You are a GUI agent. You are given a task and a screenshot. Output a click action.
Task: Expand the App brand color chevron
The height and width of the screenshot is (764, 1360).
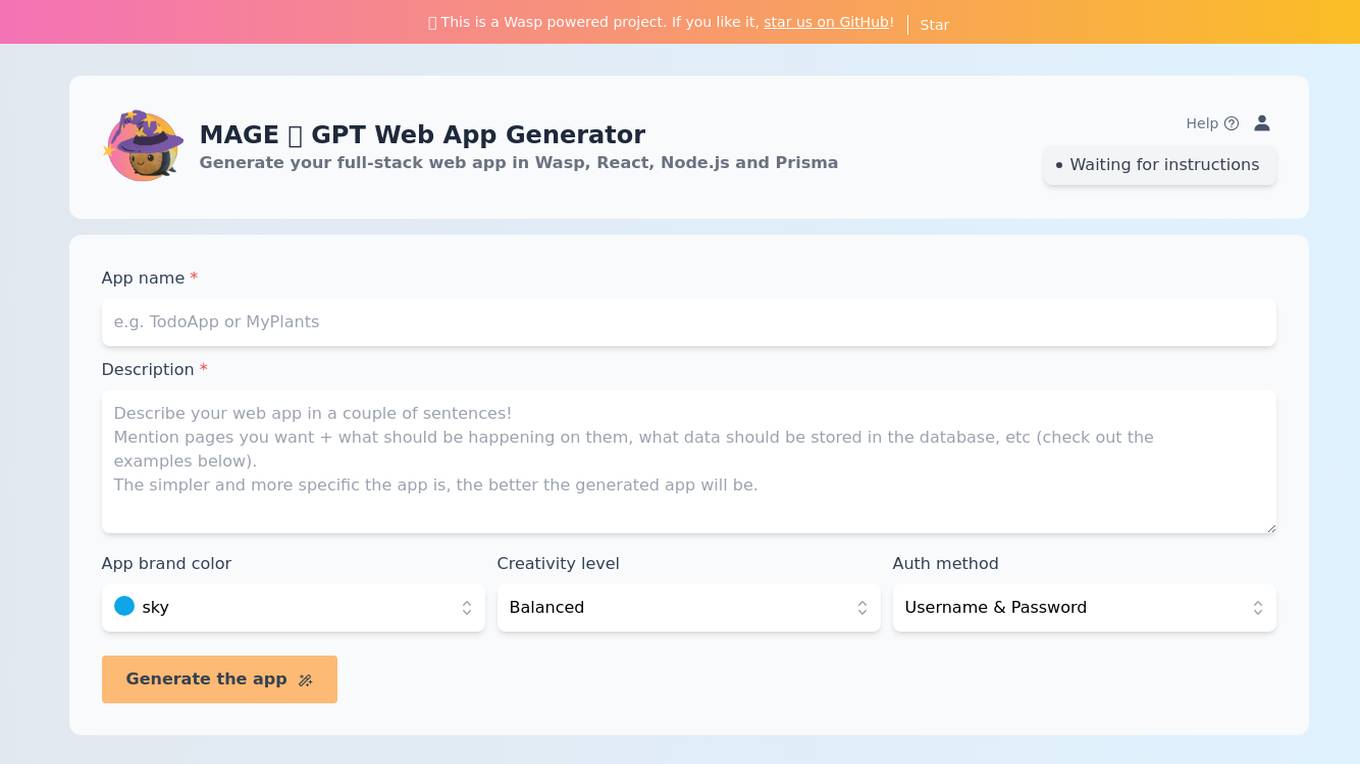coord(467,608)
